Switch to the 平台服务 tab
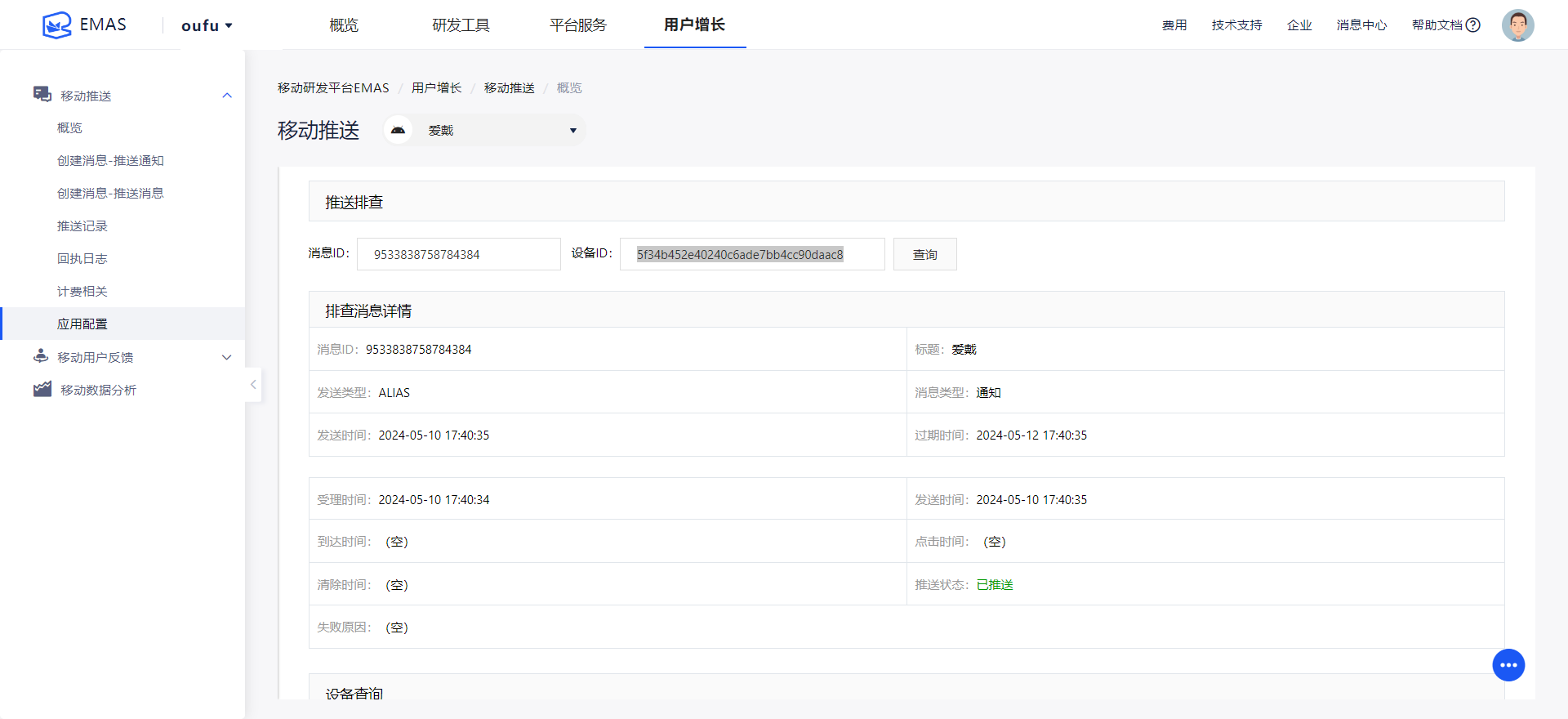Screen dimensions: 1568x719 point(578,25)
